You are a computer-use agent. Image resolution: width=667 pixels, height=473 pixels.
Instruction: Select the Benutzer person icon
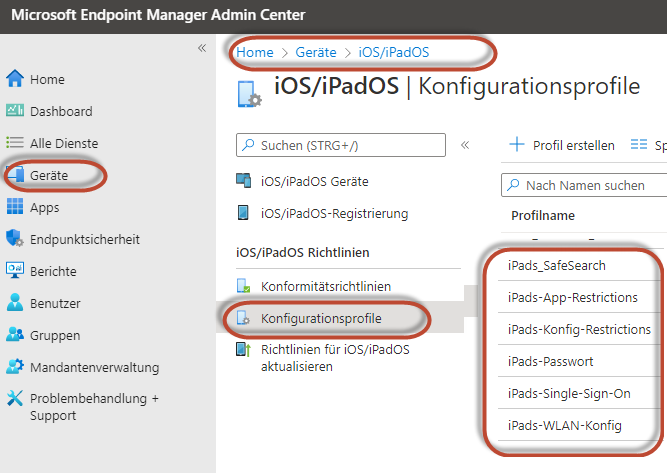(15, 303)
